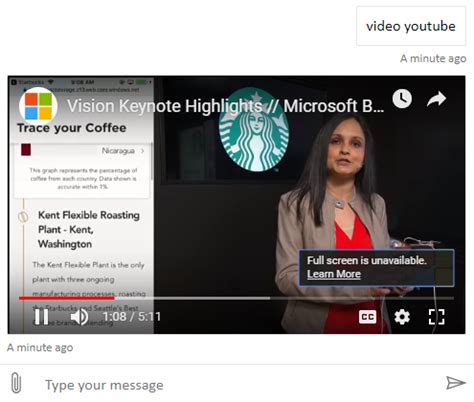The height and width of the screenshot is (402, 474).
Task: Click the Starbucks logo in video
Action: coord(254,130)
